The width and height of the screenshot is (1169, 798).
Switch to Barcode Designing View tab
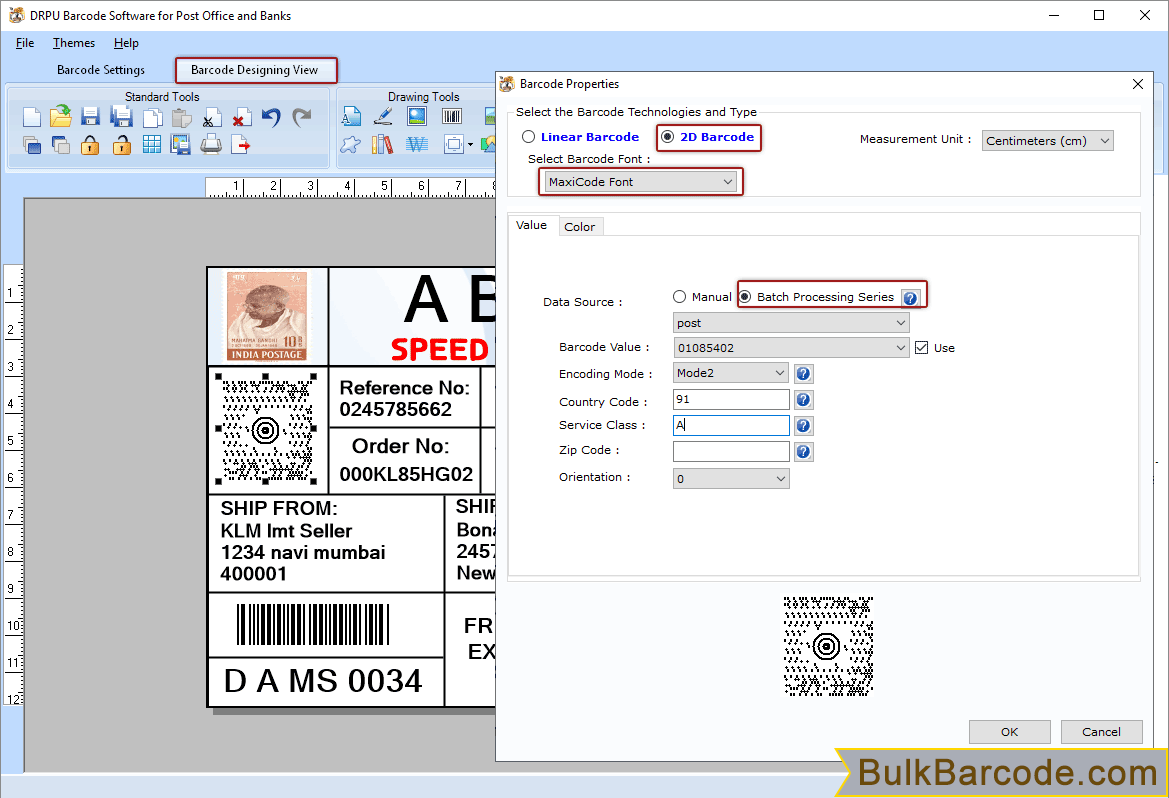(255, 70)
